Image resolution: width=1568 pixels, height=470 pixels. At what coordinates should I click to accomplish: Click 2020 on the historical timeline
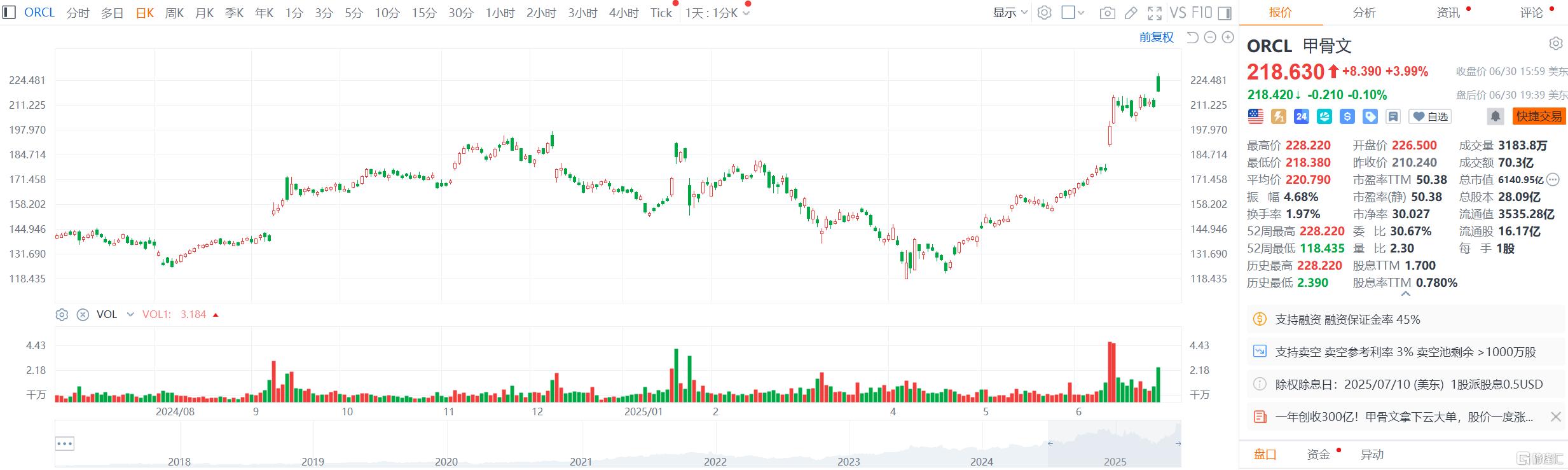446,462
